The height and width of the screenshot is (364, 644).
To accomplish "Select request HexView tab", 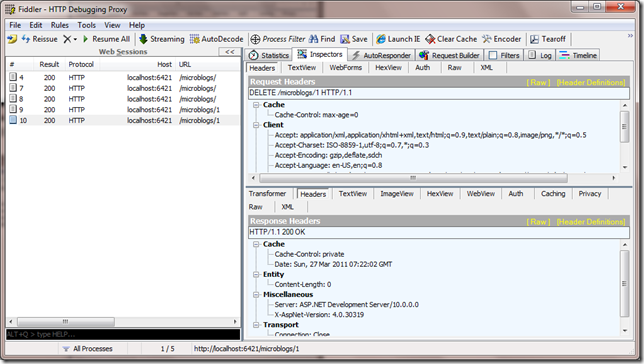I will coord(388,68).
